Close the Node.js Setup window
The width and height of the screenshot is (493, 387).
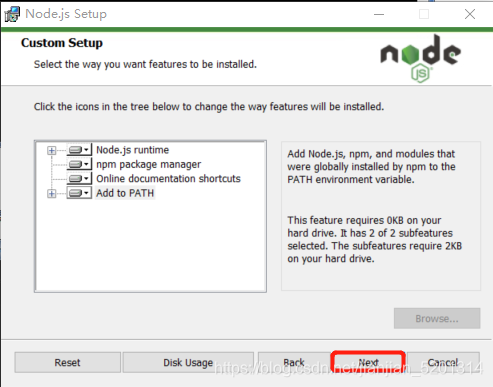pos(470,14)
